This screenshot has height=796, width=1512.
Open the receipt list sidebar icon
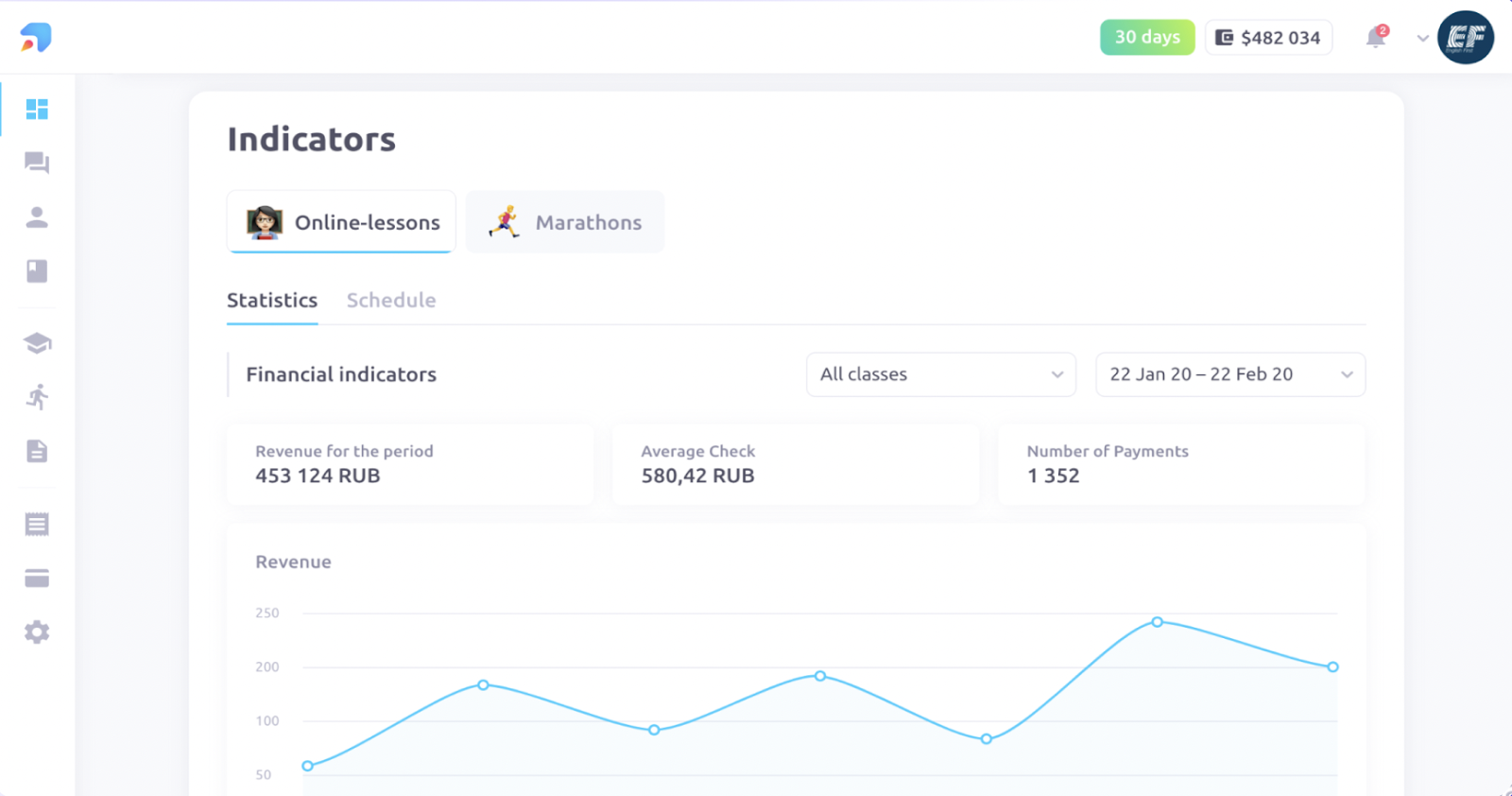click(x=37, y=524)
